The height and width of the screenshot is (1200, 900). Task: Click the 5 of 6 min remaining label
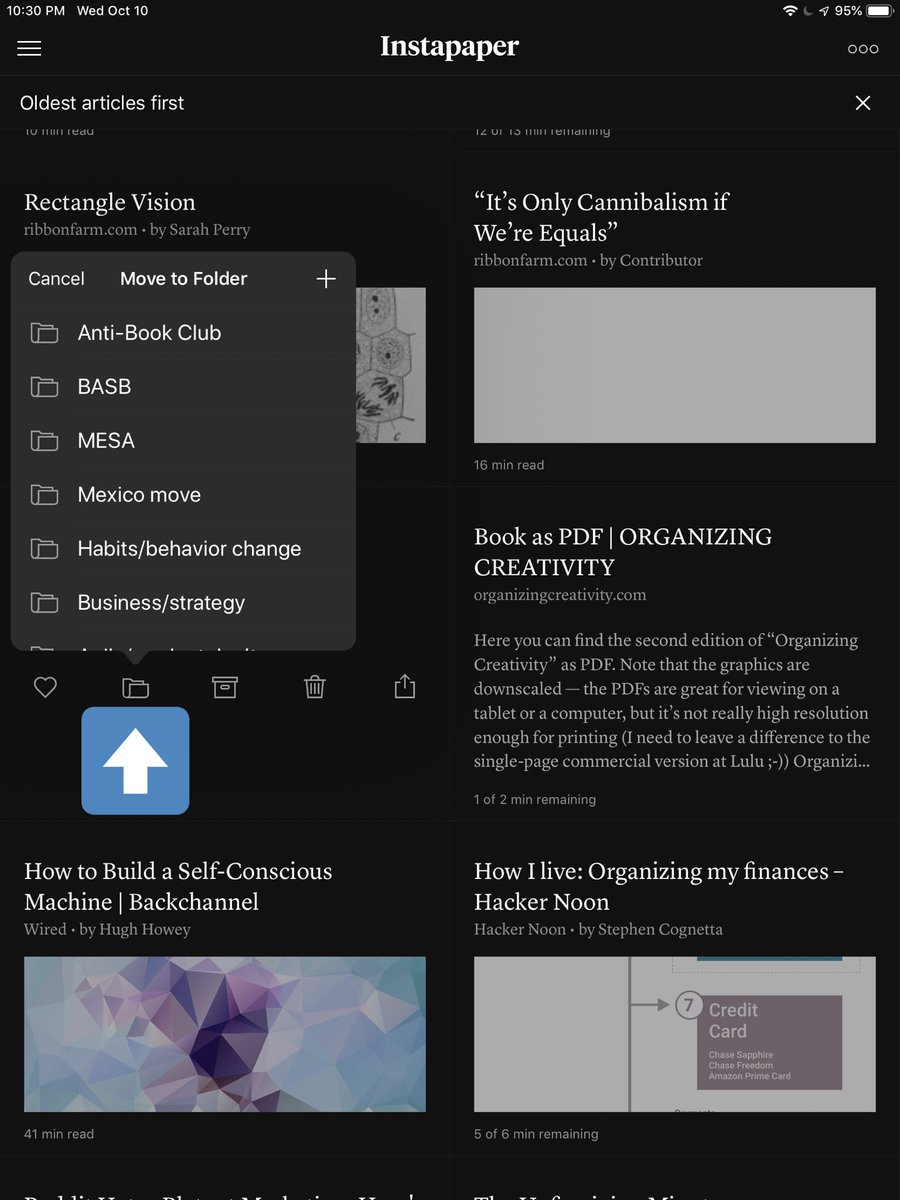[536, 1134]
